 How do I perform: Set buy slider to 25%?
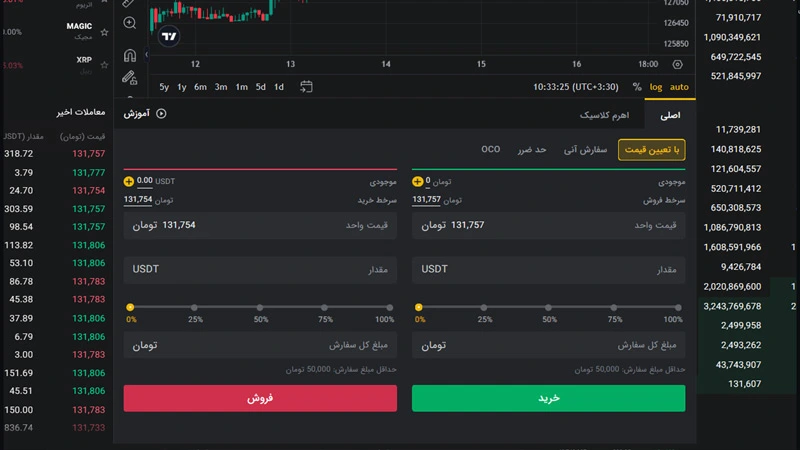[x=484, y=308]
